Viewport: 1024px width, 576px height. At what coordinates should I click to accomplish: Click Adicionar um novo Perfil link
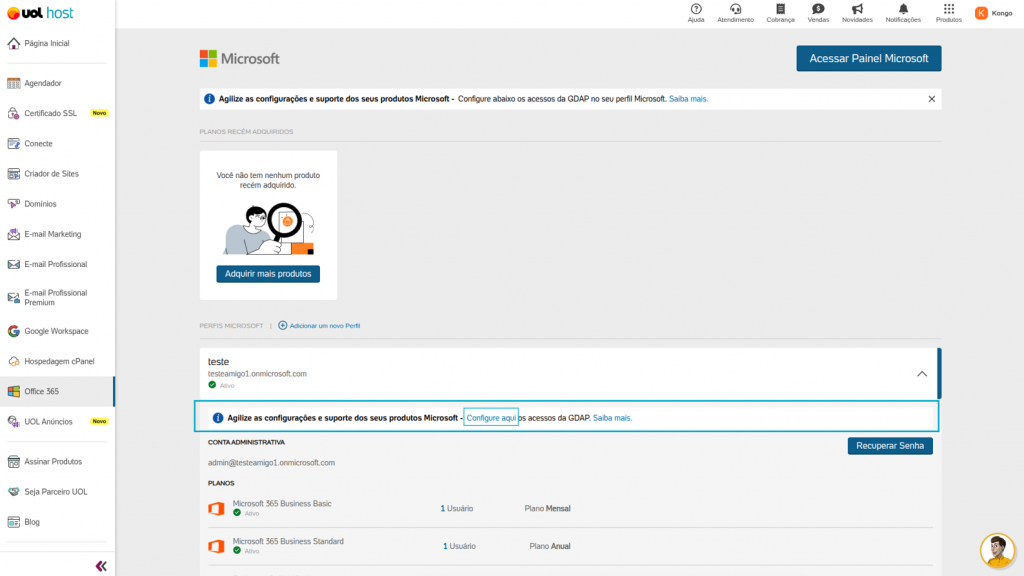coord(325,326)
